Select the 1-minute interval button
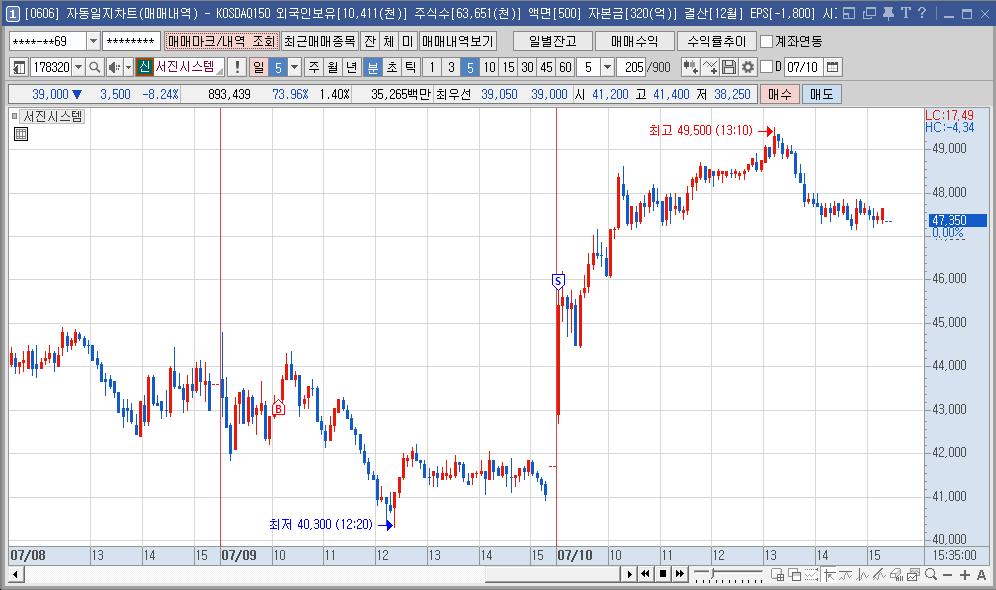 click(432, 67)
